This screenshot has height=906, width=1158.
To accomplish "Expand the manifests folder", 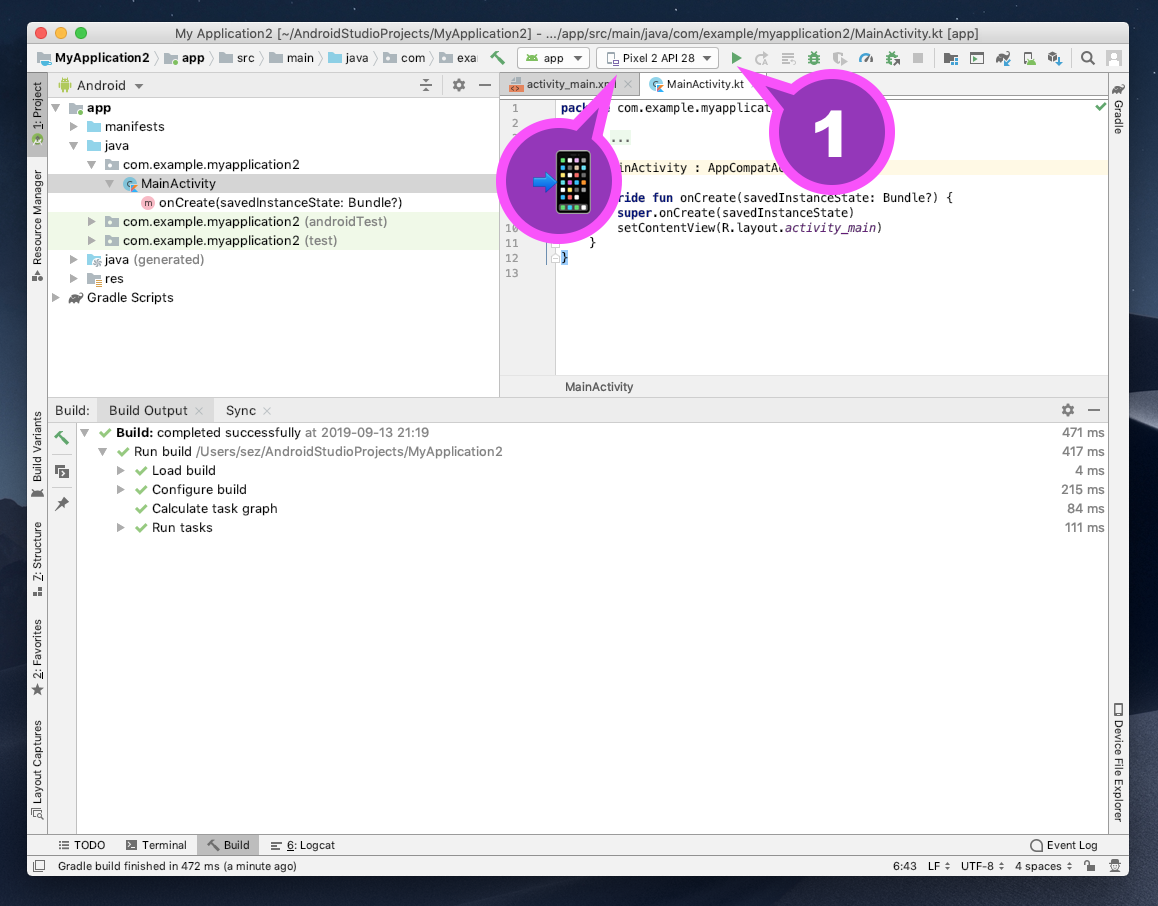I will (x=74, y=126).
